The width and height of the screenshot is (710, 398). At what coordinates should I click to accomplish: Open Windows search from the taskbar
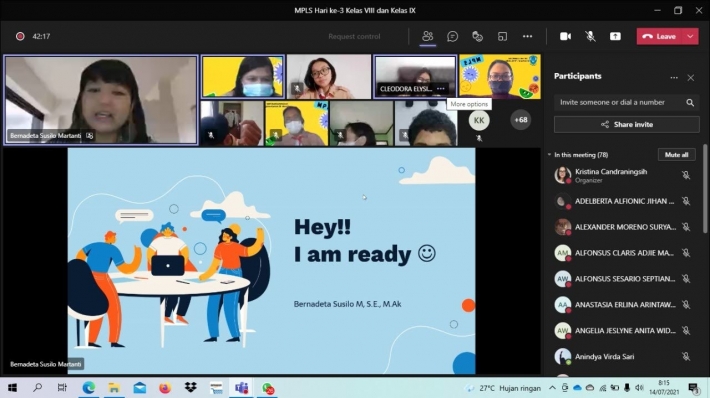point(38,388)
